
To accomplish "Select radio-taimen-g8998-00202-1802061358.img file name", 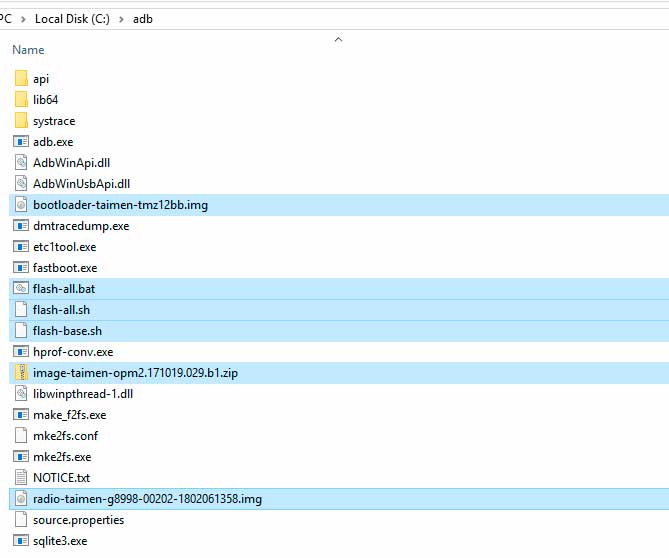I will pyautogui.click(x=147, y=499).
